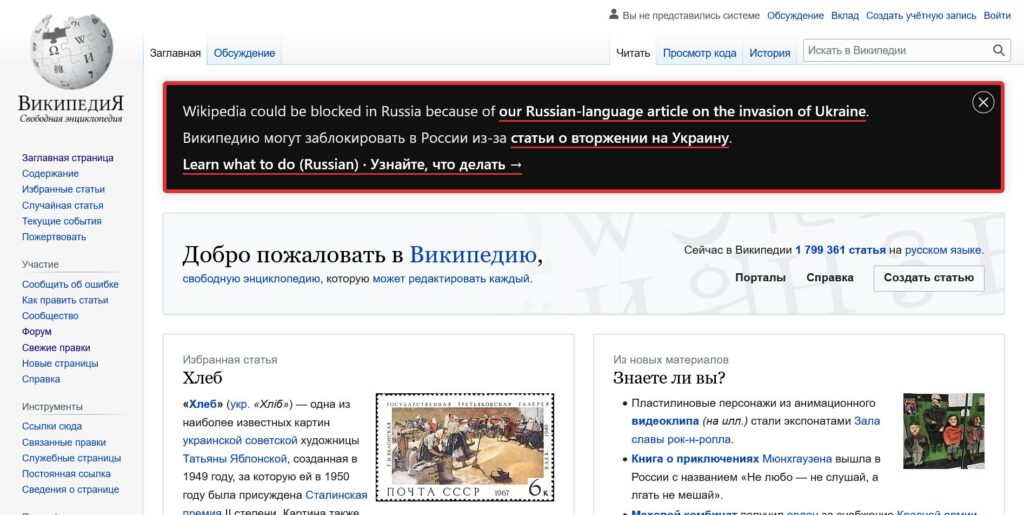Open Learn what to do (Russian) link
This screenshot has width=1024, height=515.
[270, 165]
